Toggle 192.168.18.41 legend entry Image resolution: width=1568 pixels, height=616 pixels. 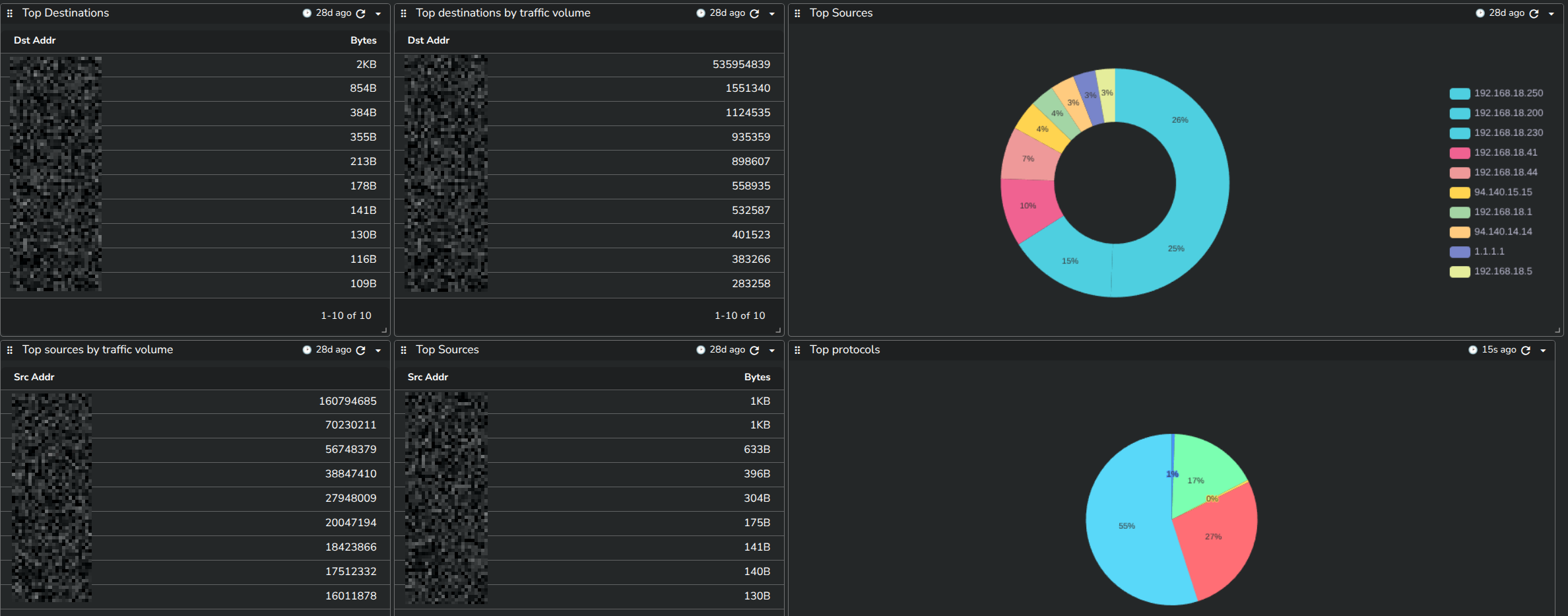coord(1493,153)
